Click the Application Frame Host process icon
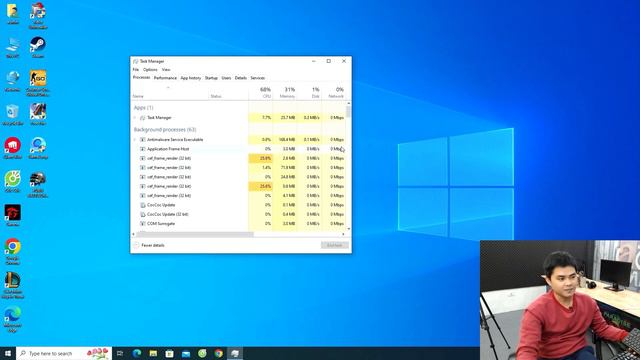The width and height of the screenshot is (640, 360). (142, 149)
